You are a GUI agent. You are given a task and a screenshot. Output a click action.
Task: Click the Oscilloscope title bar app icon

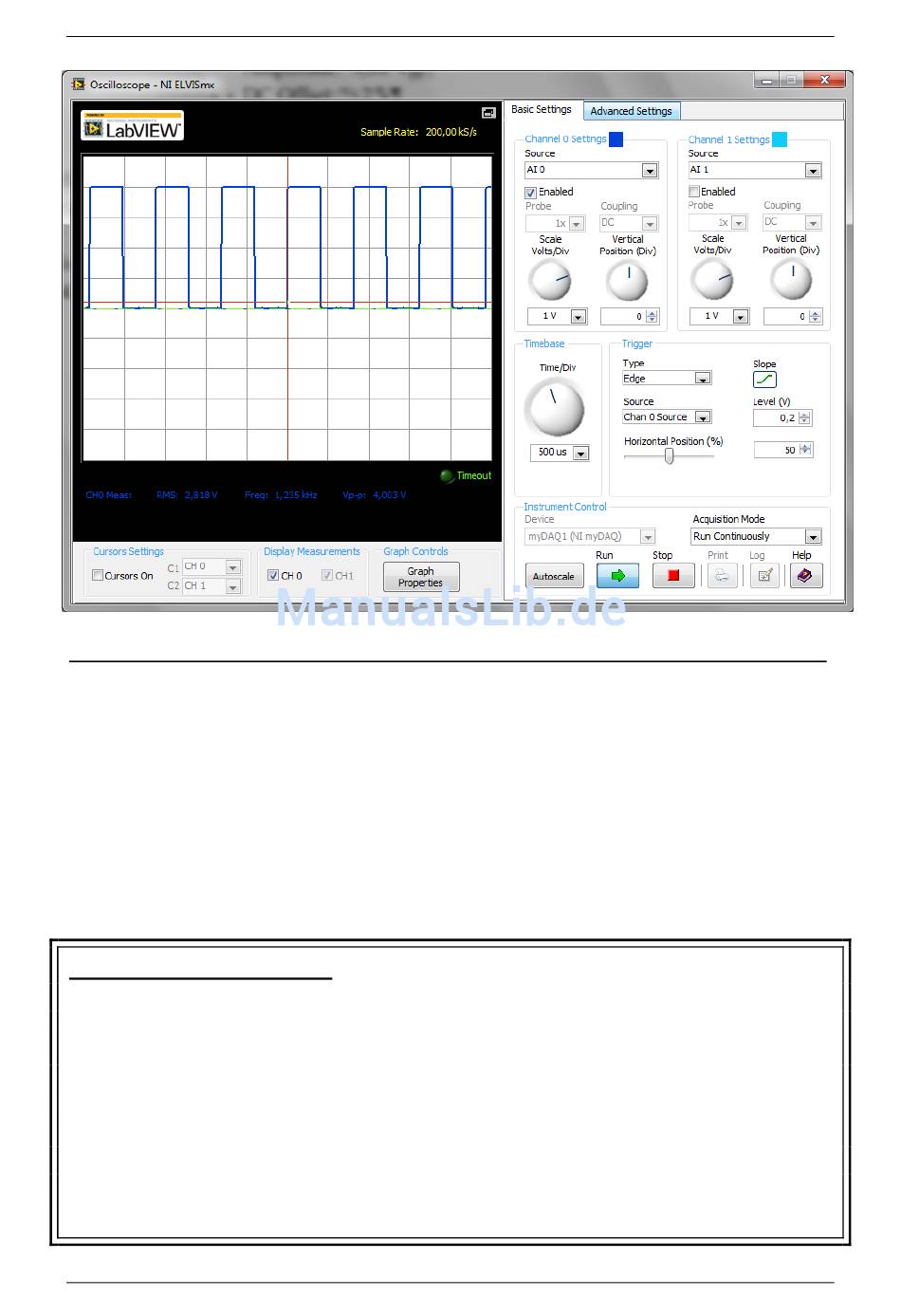click(x=78, y=84)
